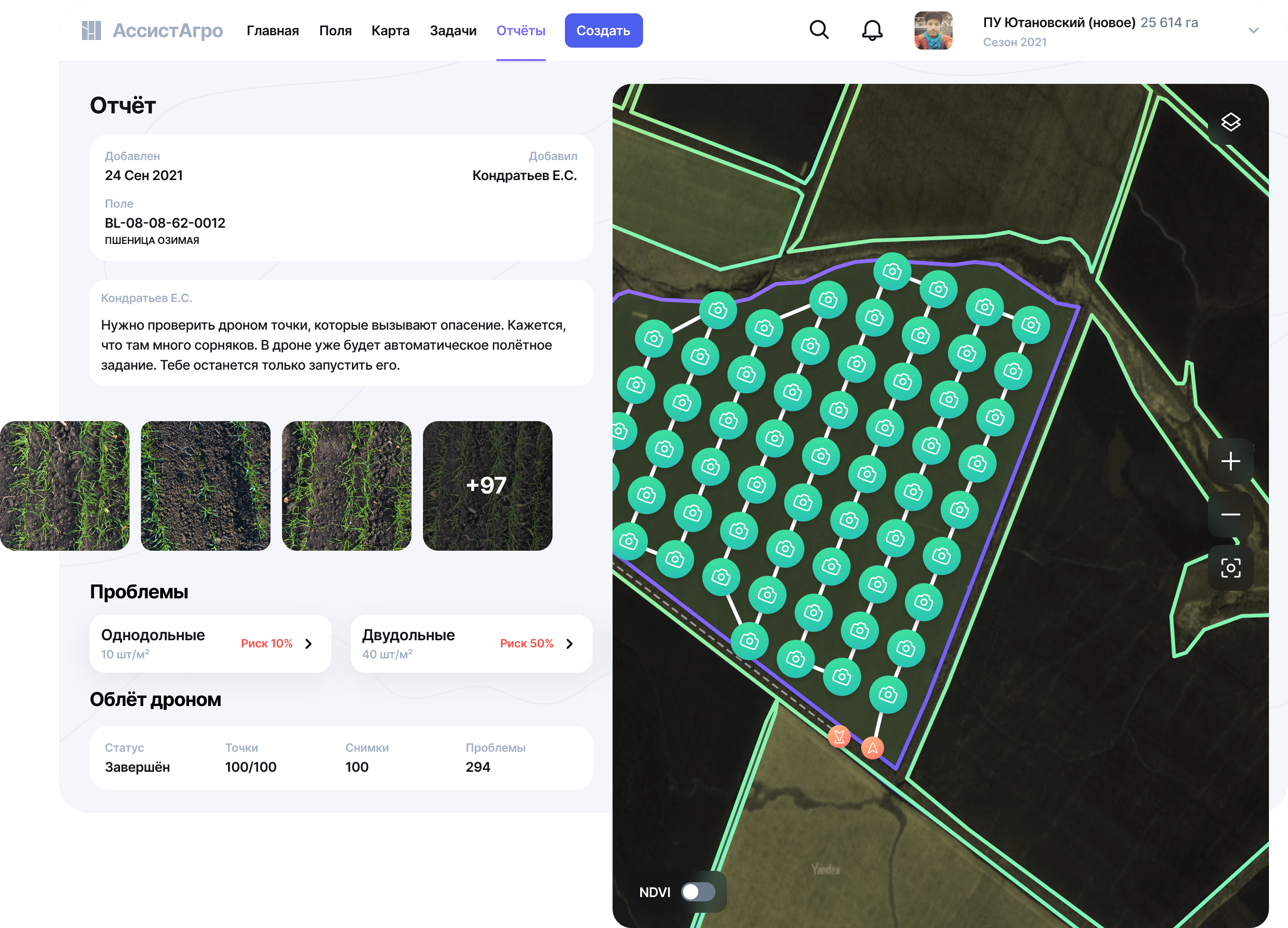Click the orange drone start marker
The width and height of the screenshot is (1288, 928).
(872, 748)
